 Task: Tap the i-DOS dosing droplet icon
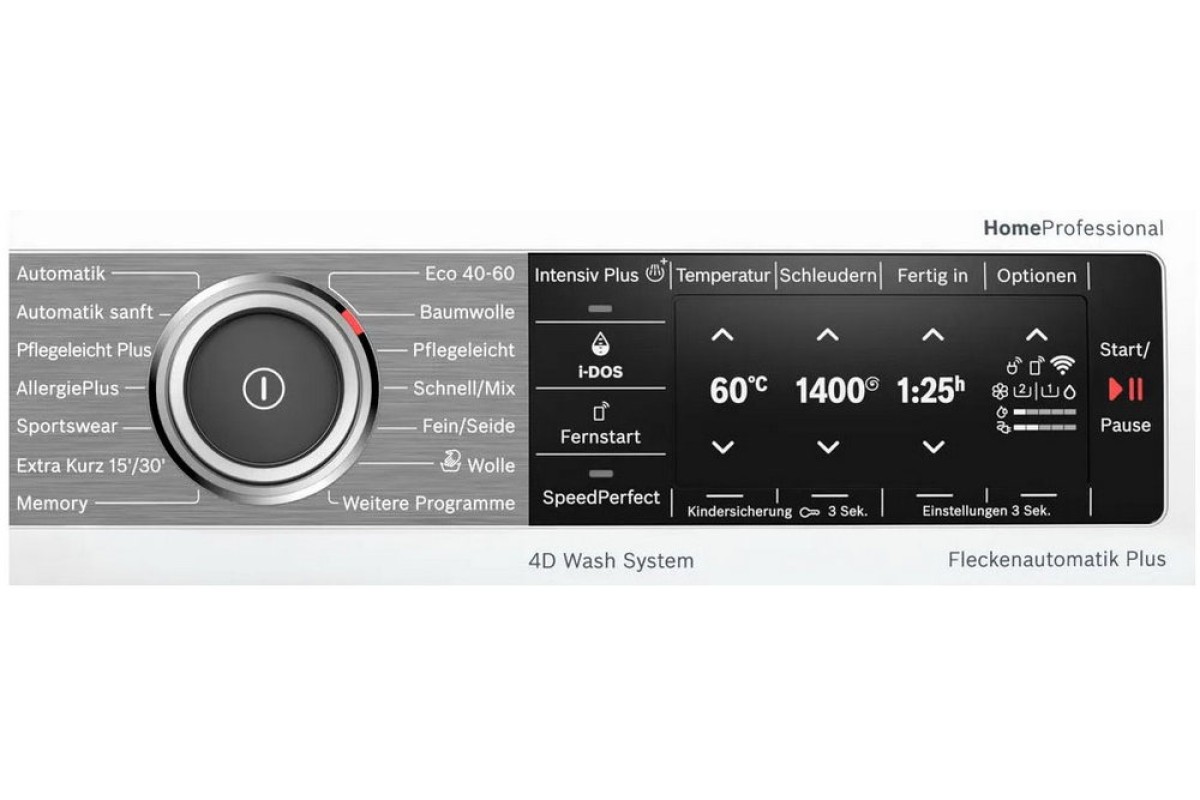(600, 345)
